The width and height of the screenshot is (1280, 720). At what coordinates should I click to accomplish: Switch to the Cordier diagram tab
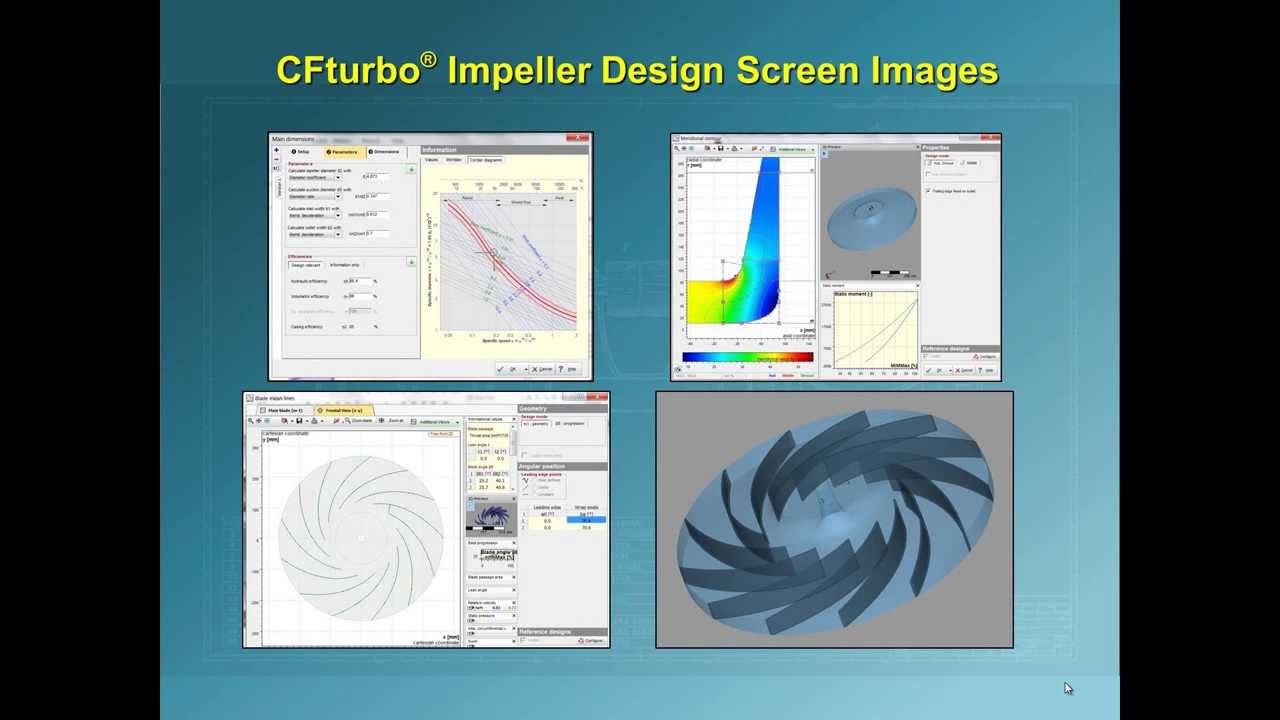(x=486, y=159)
